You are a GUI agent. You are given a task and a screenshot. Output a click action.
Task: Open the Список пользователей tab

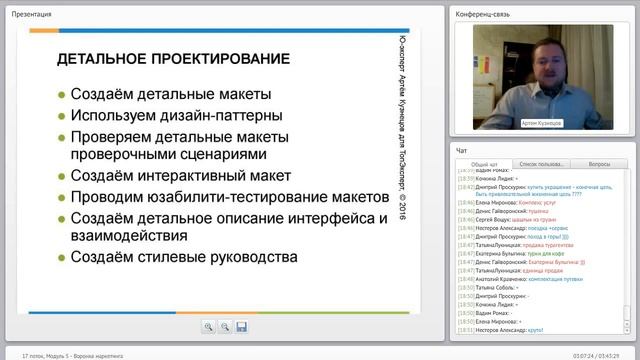(541, 164)
